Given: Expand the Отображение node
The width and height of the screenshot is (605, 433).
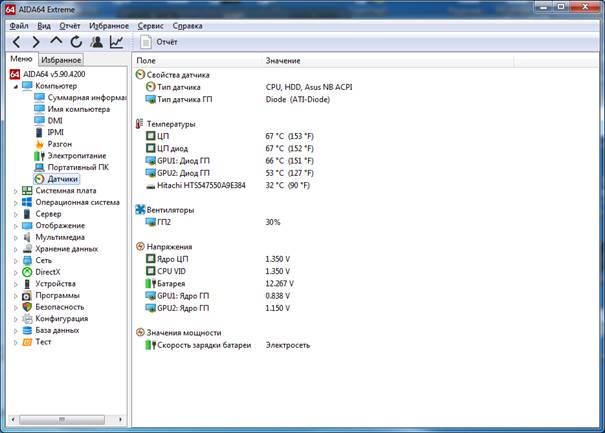Looking at the screenshot, I should click(x=15, y=226).
